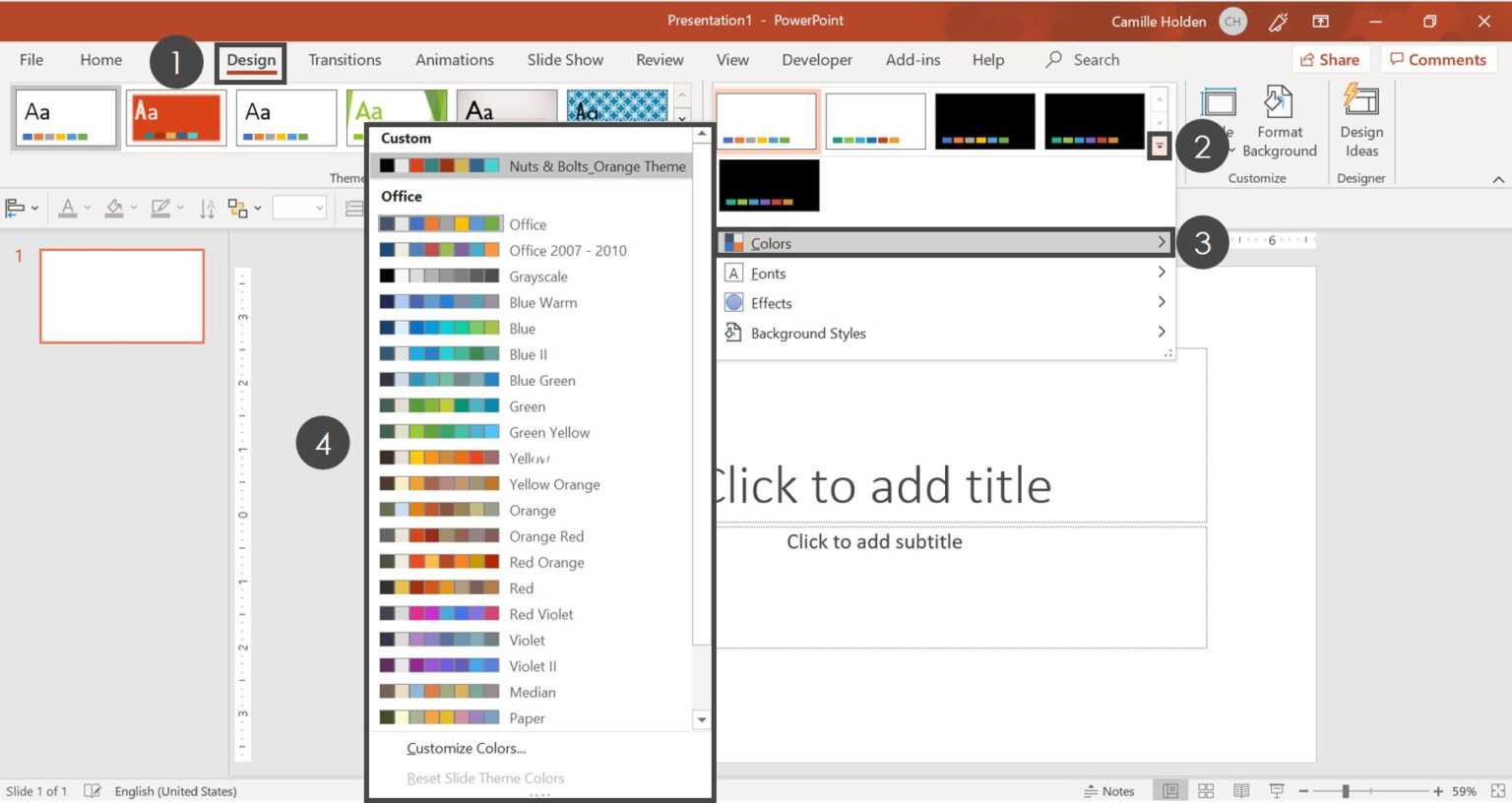Open Reading View from the status bar

[x=1240, y=790]
